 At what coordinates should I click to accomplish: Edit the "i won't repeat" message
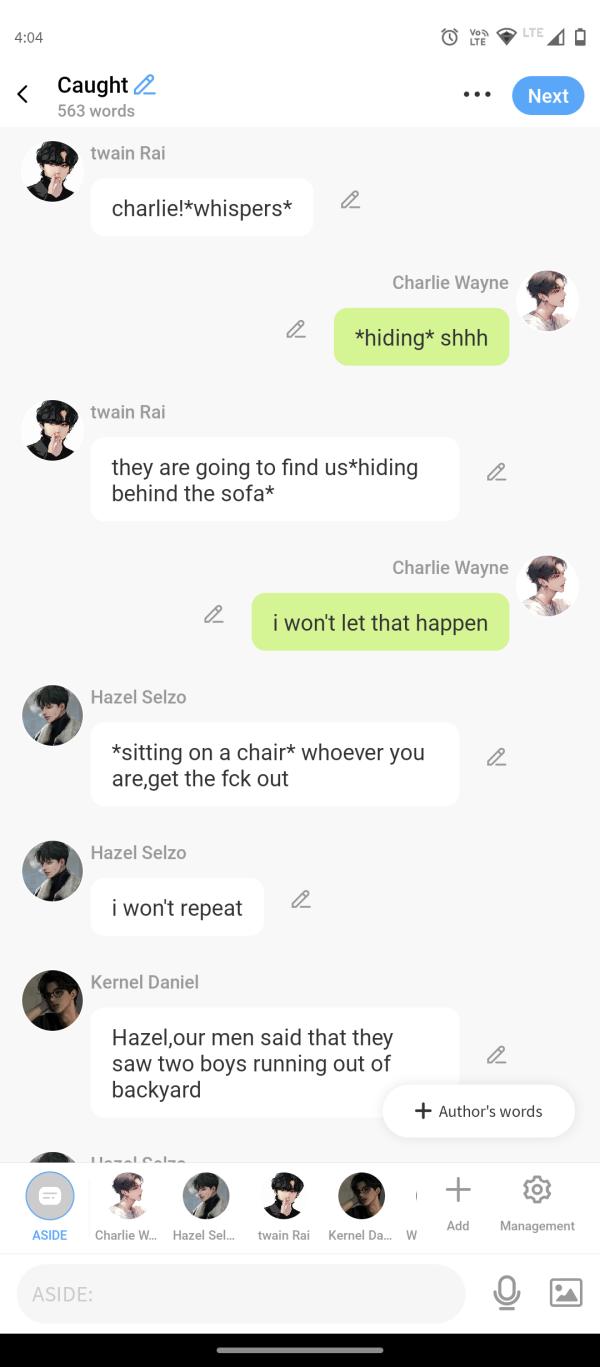301,900
